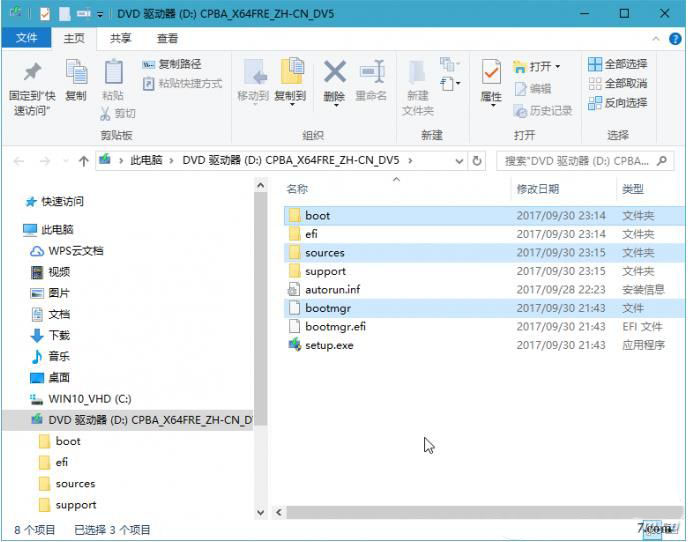688x542 pixels.
Task: Click Invert Selection in the ribbon
Action: (617, 102)
